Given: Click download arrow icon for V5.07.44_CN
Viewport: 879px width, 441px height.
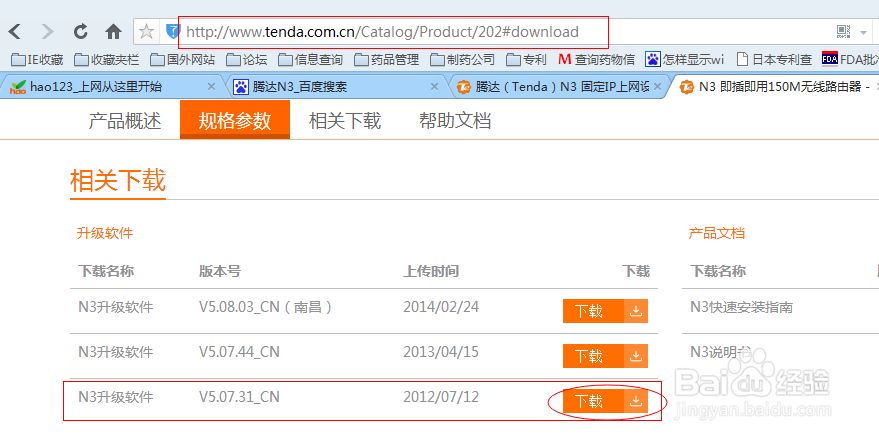Looking at the screenshot, I should coord(636,356).
